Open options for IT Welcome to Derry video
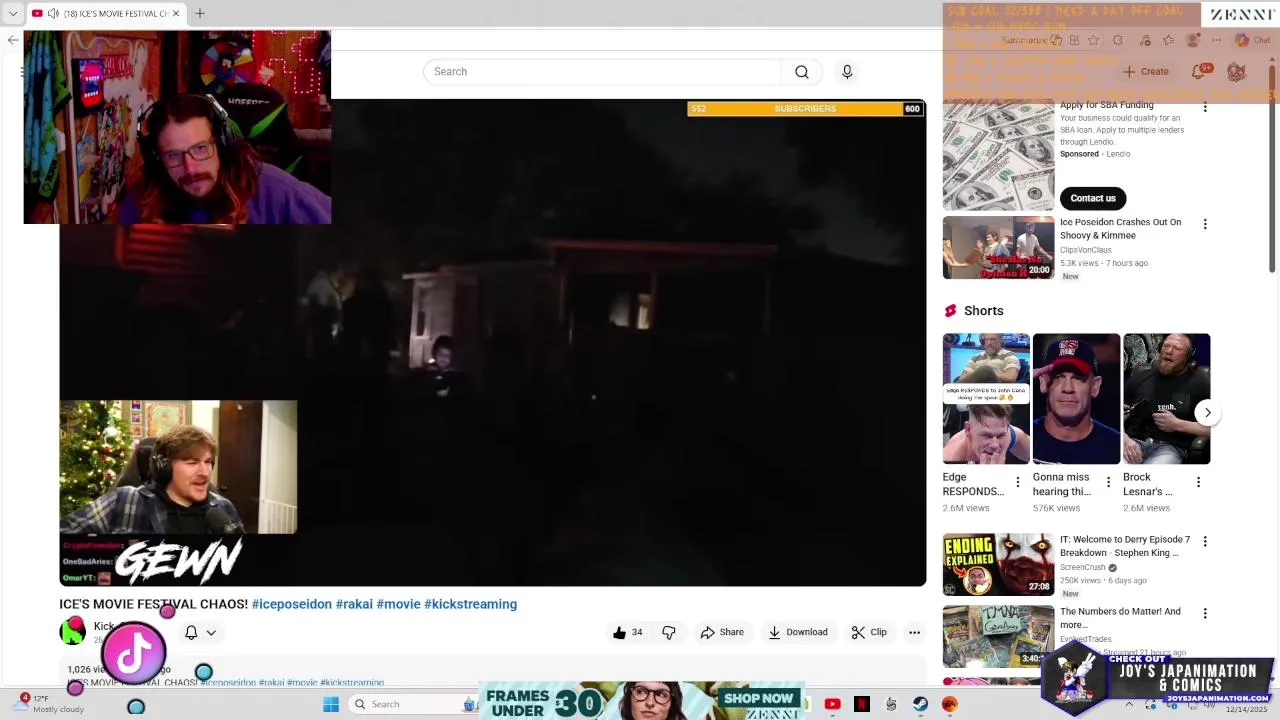1280x720 pixels. (x=1205, y=541)
